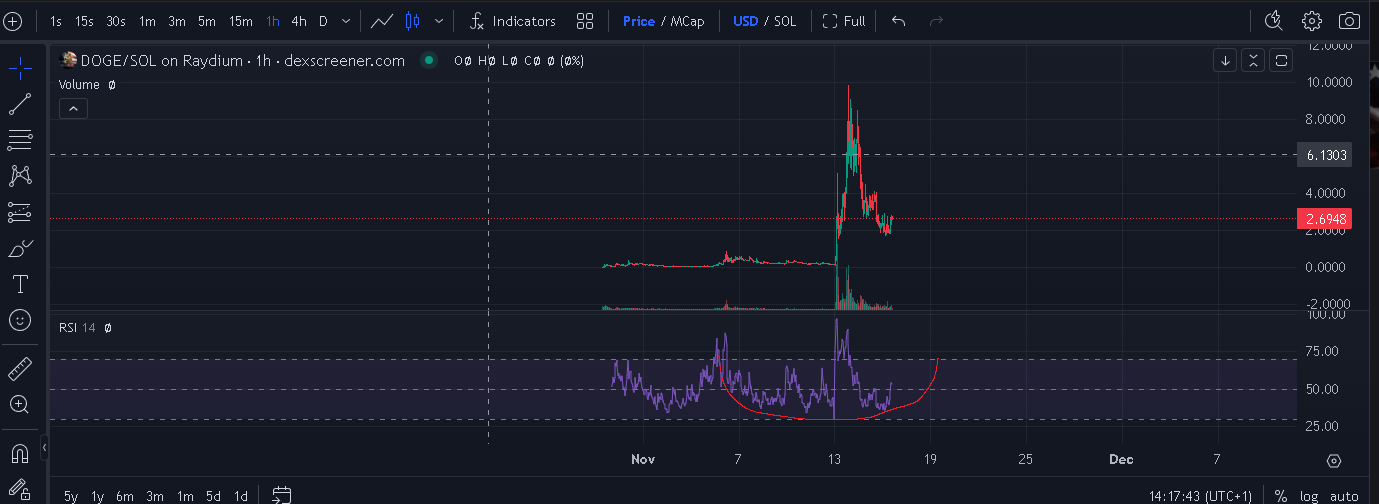Switch chart to MCap mode
1379x504 pixels.
pos(689,20)
